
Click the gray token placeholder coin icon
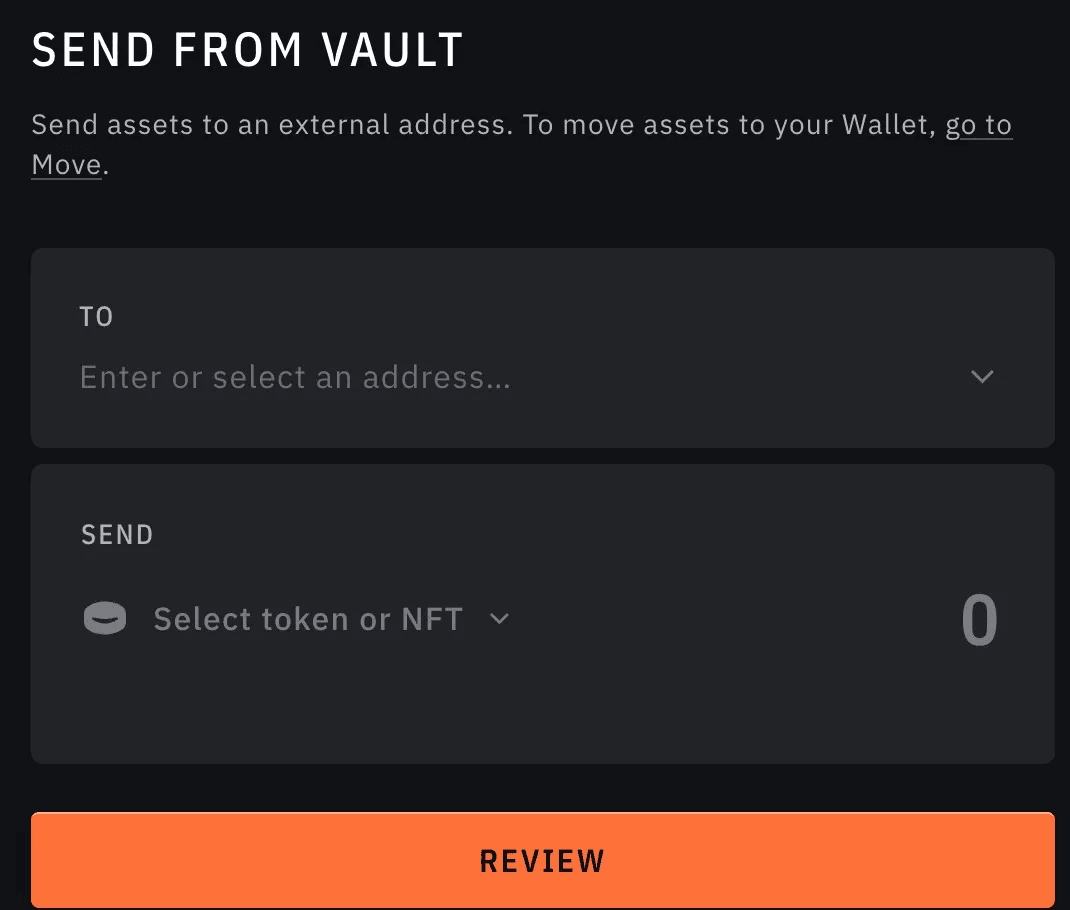(105, 618)
